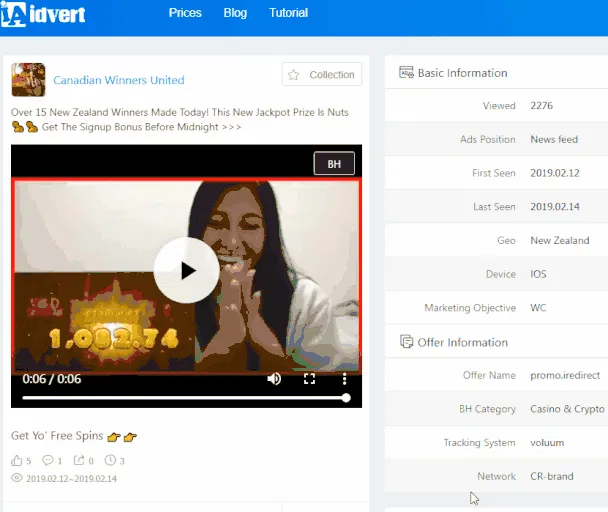
Task: Click the thumbs-up like icon
Action: pos(17,460)
